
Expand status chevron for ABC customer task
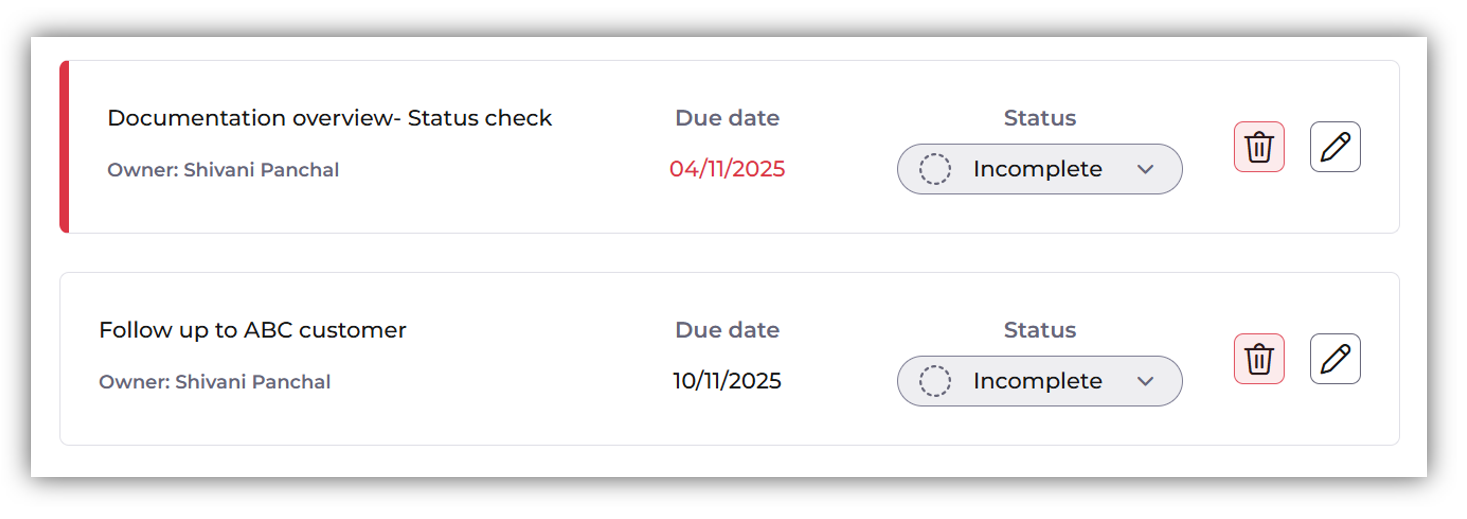coord(1146,381)
